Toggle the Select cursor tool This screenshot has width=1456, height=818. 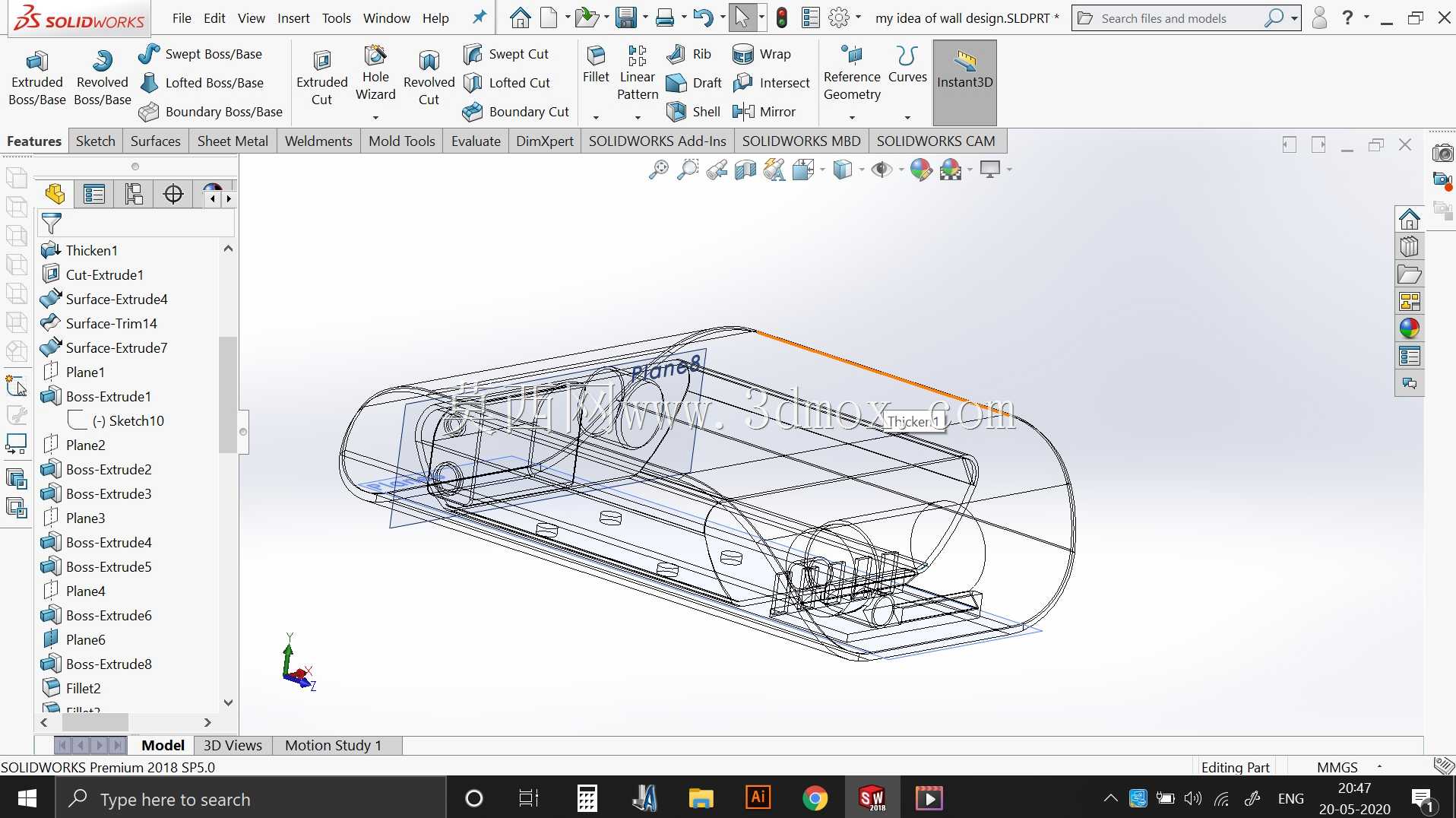742,17
